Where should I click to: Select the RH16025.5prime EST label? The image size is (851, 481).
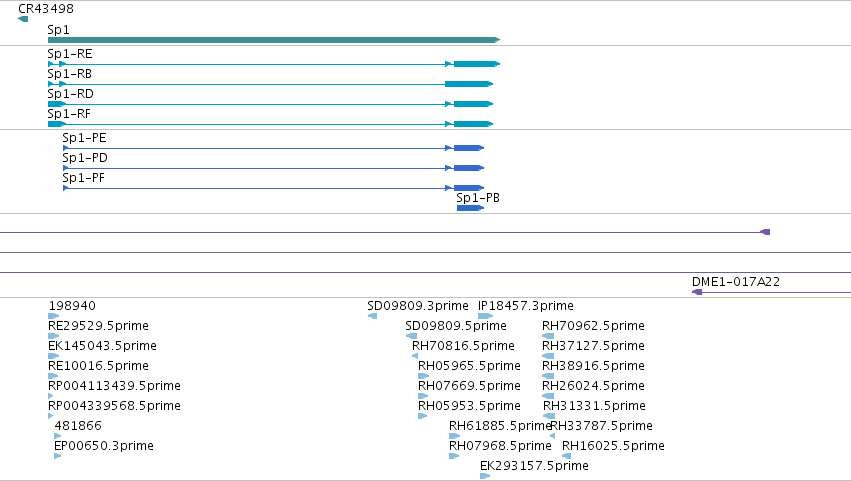click(613, 446)
